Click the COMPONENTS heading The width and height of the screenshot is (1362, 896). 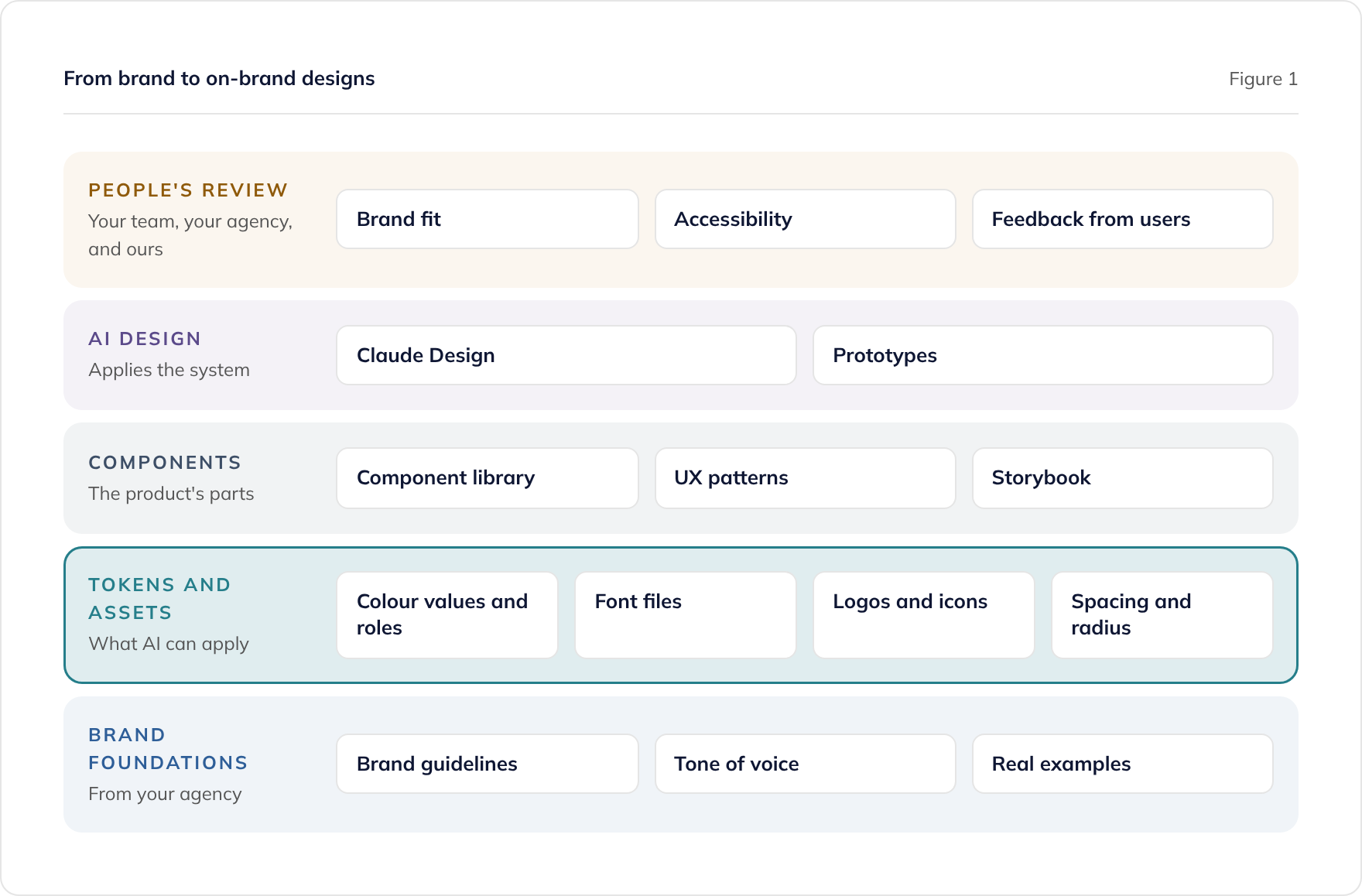tap(165, 463)
